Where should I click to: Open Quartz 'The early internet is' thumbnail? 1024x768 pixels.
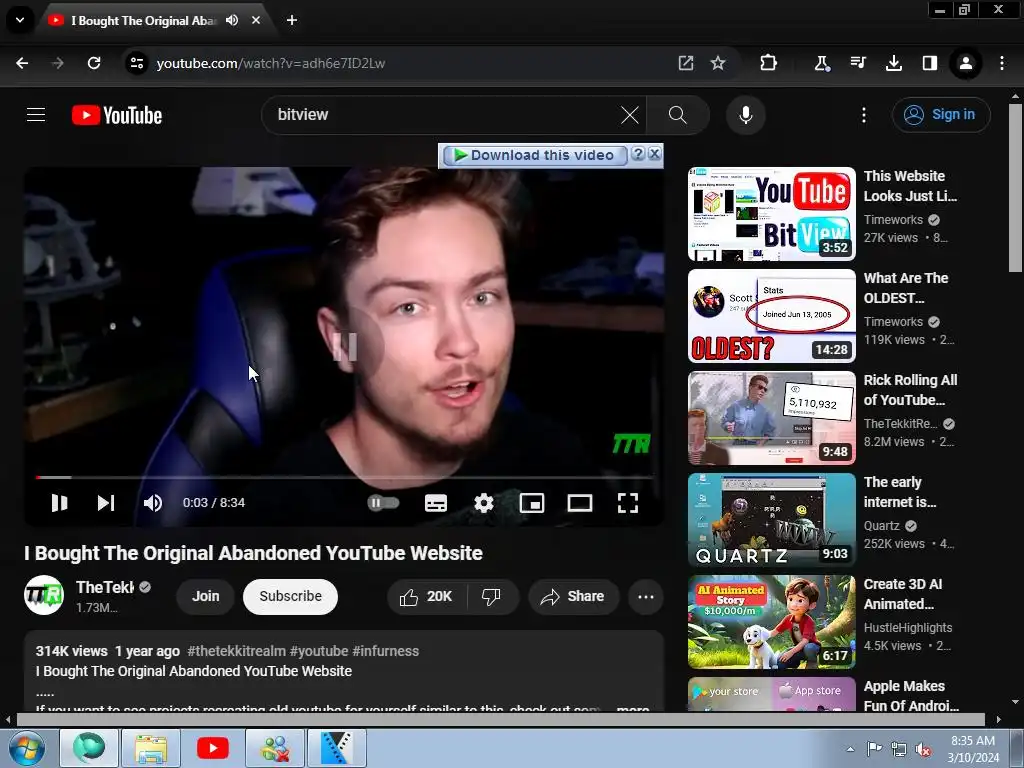pyautogui.click(x=771, y=520)
